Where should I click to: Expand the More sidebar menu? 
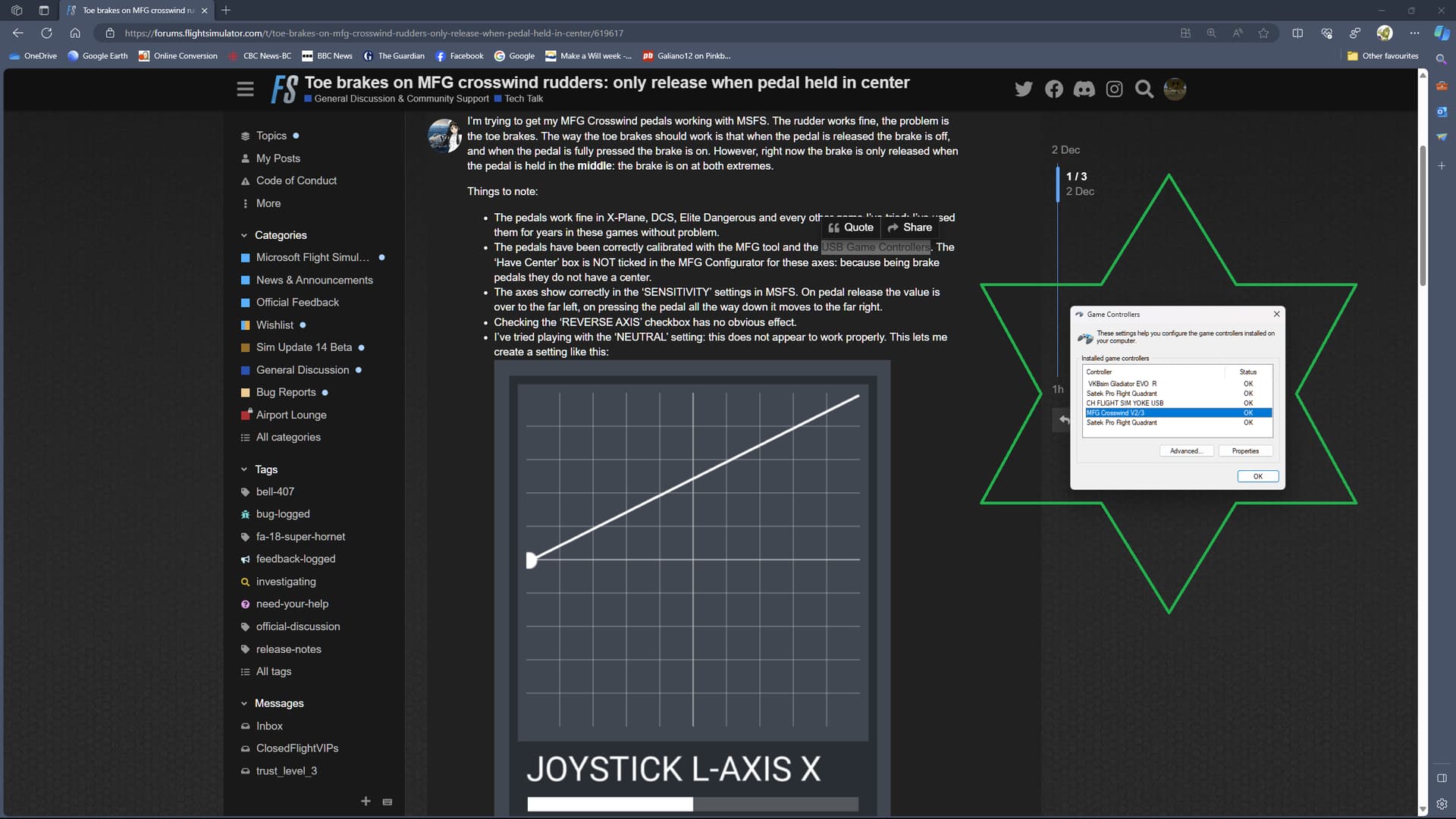tap(268, 203)
